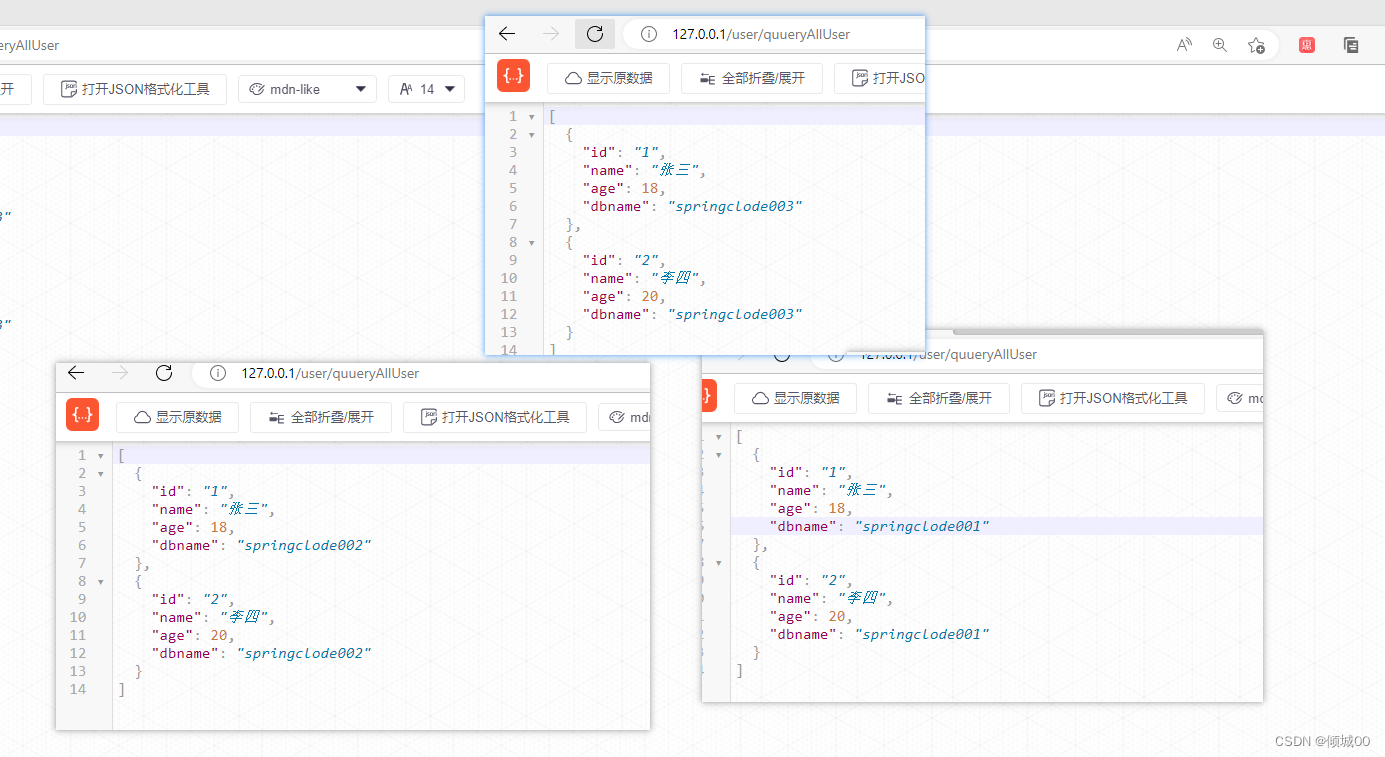Click 打开JSON格式化工具 in the springclode001 window
The height and width of the screenshot is (757, 1385).
point(1113,398)
